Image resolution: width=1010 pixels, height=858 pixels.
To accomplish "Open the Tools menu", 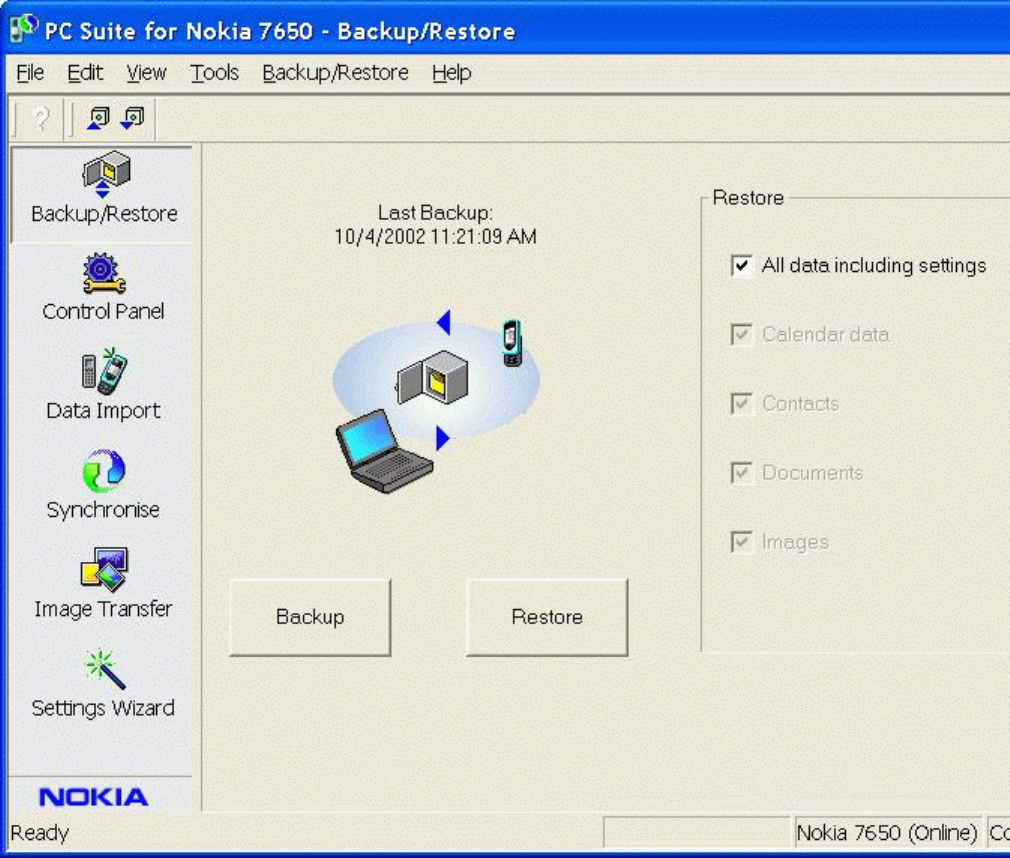I will pyautogui.click(x=214, y=73).
